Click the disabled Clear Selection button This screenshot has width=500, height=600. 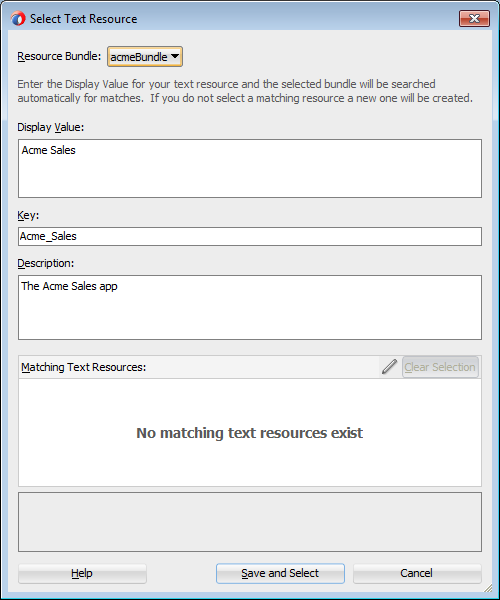440,367
